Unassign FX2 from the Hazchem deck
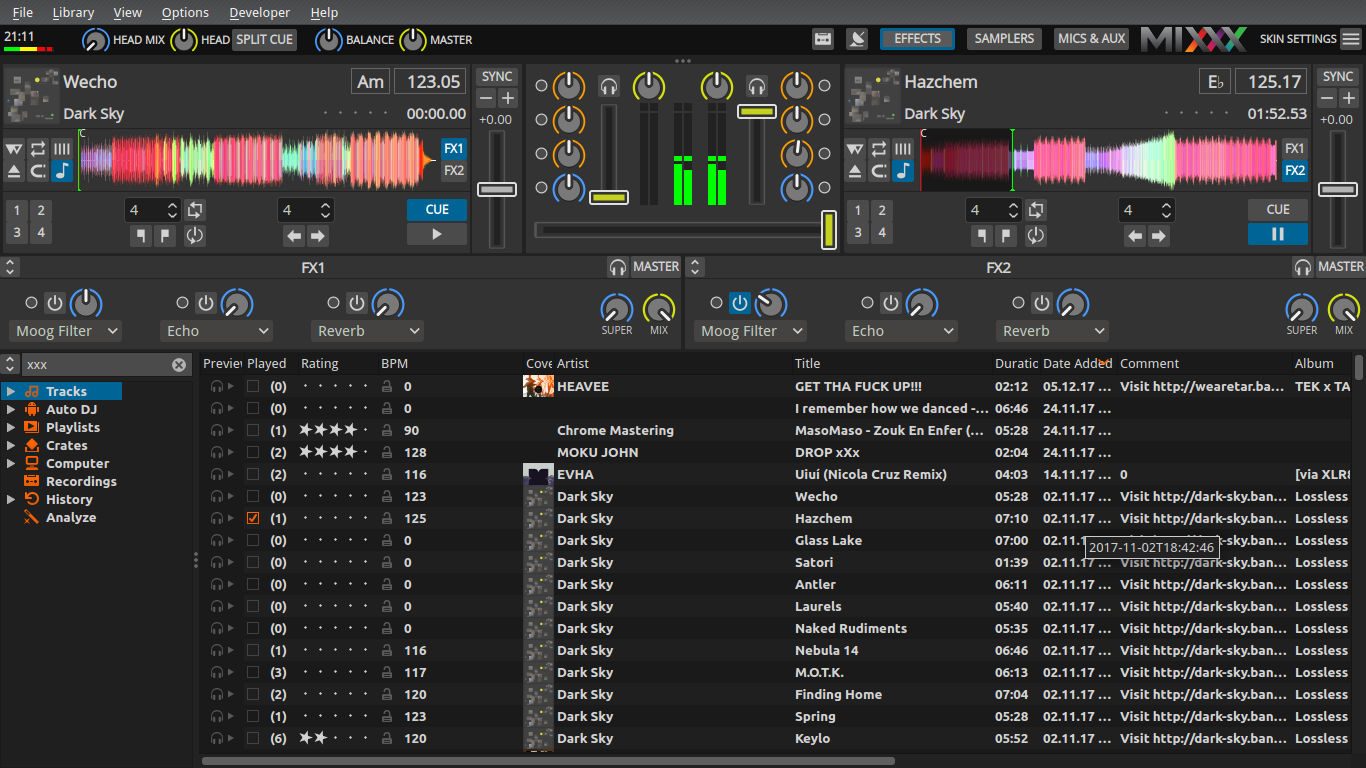The width and height of the screenshot is (1366, 768). coord(1295,170)
